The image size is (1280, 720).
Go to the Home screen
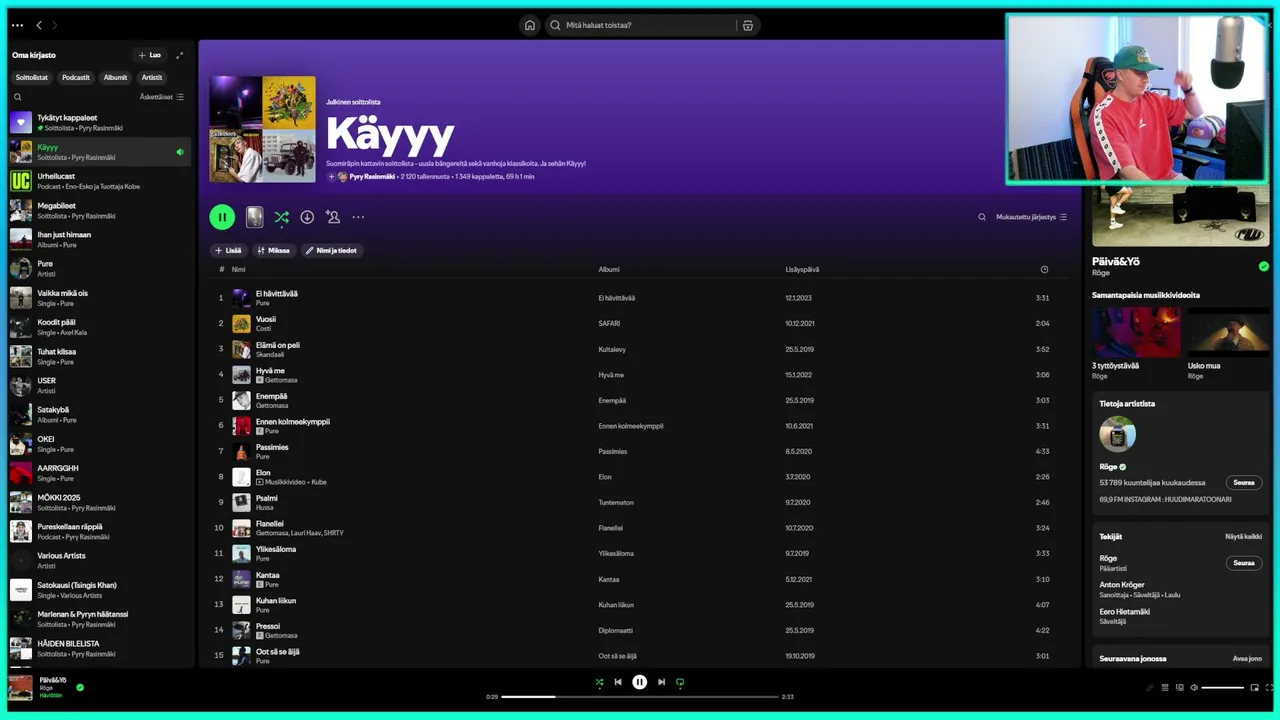pos(530,25)
